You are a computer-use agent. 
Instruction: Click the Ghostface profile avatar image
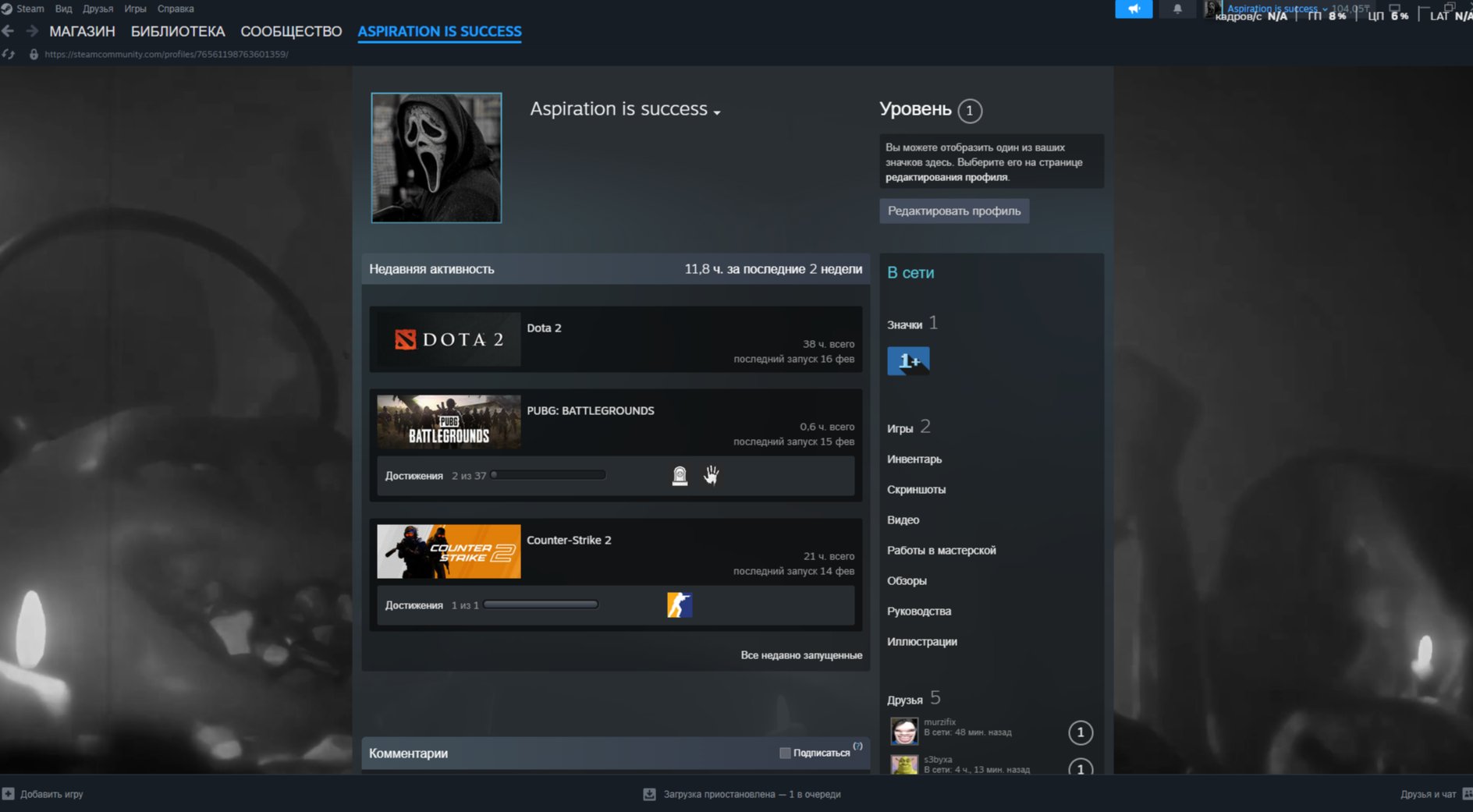click(436, 158)
